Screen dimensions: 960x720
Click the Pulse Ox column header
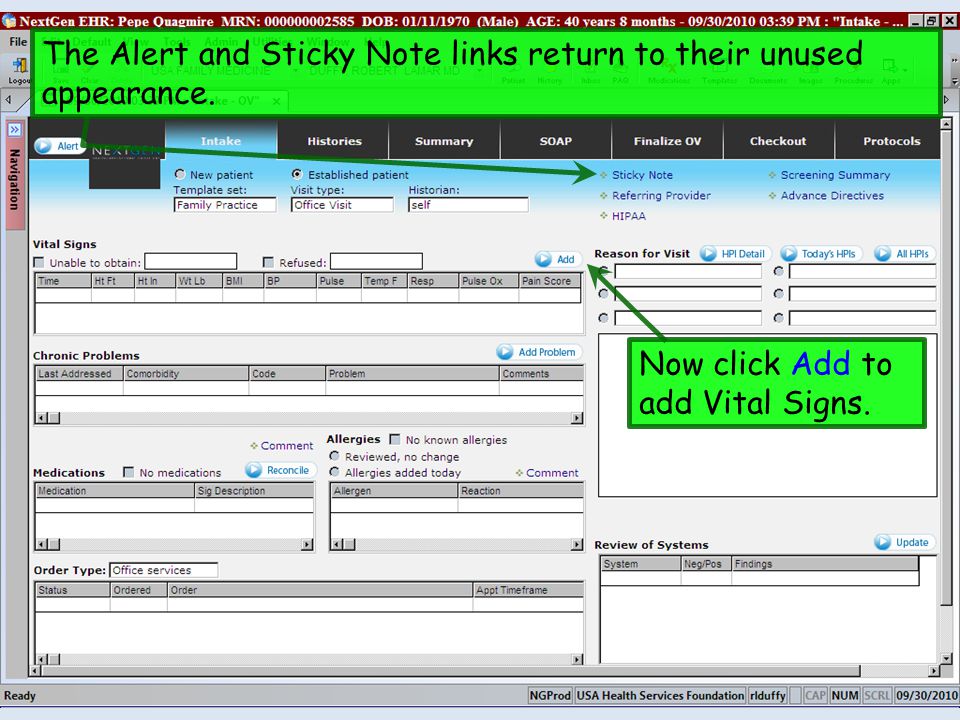pos(488,281)
